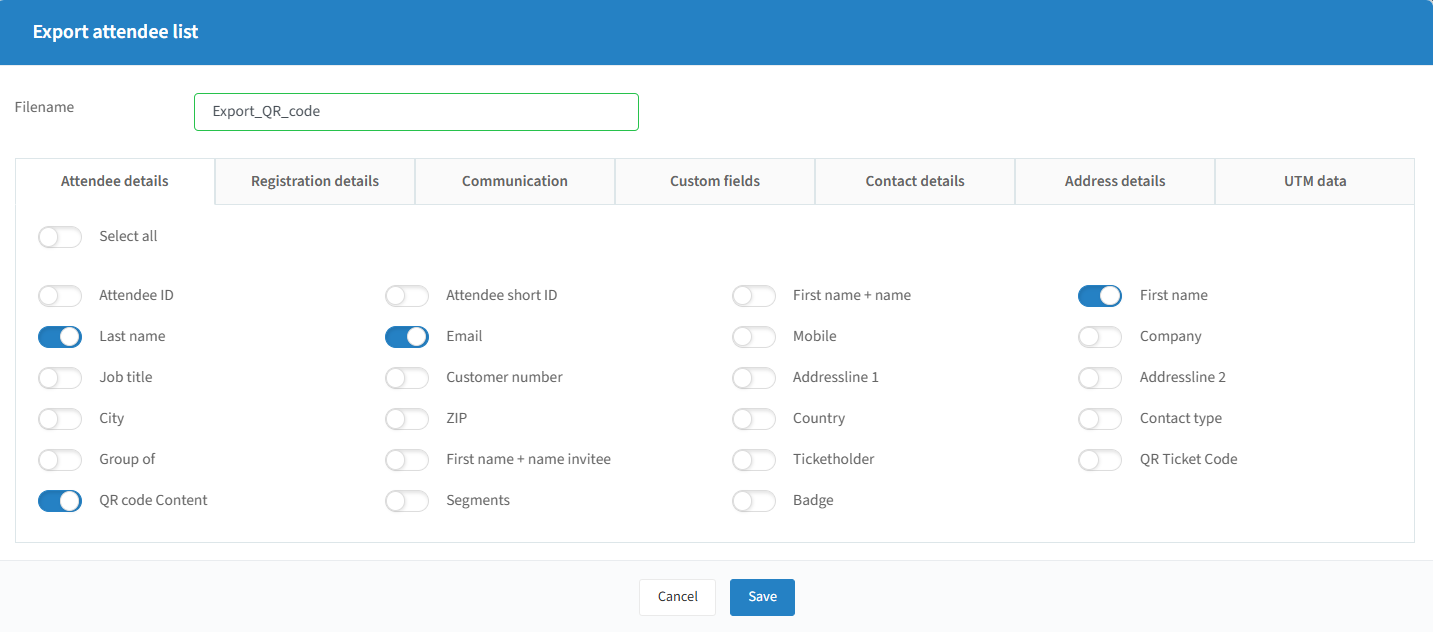
Task: Open the Communication tab
Action: coord(515,181)
